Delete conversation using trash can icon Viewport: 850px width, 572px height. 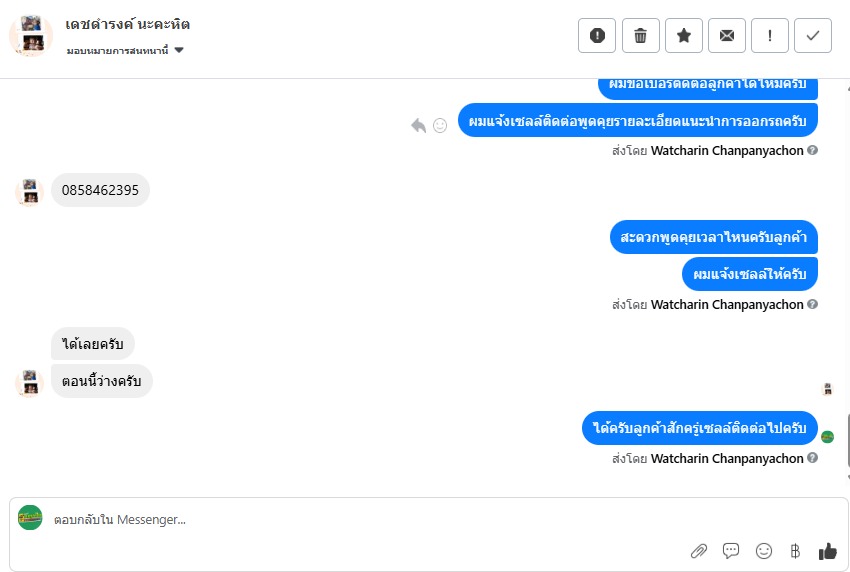(x=640, y=36)
